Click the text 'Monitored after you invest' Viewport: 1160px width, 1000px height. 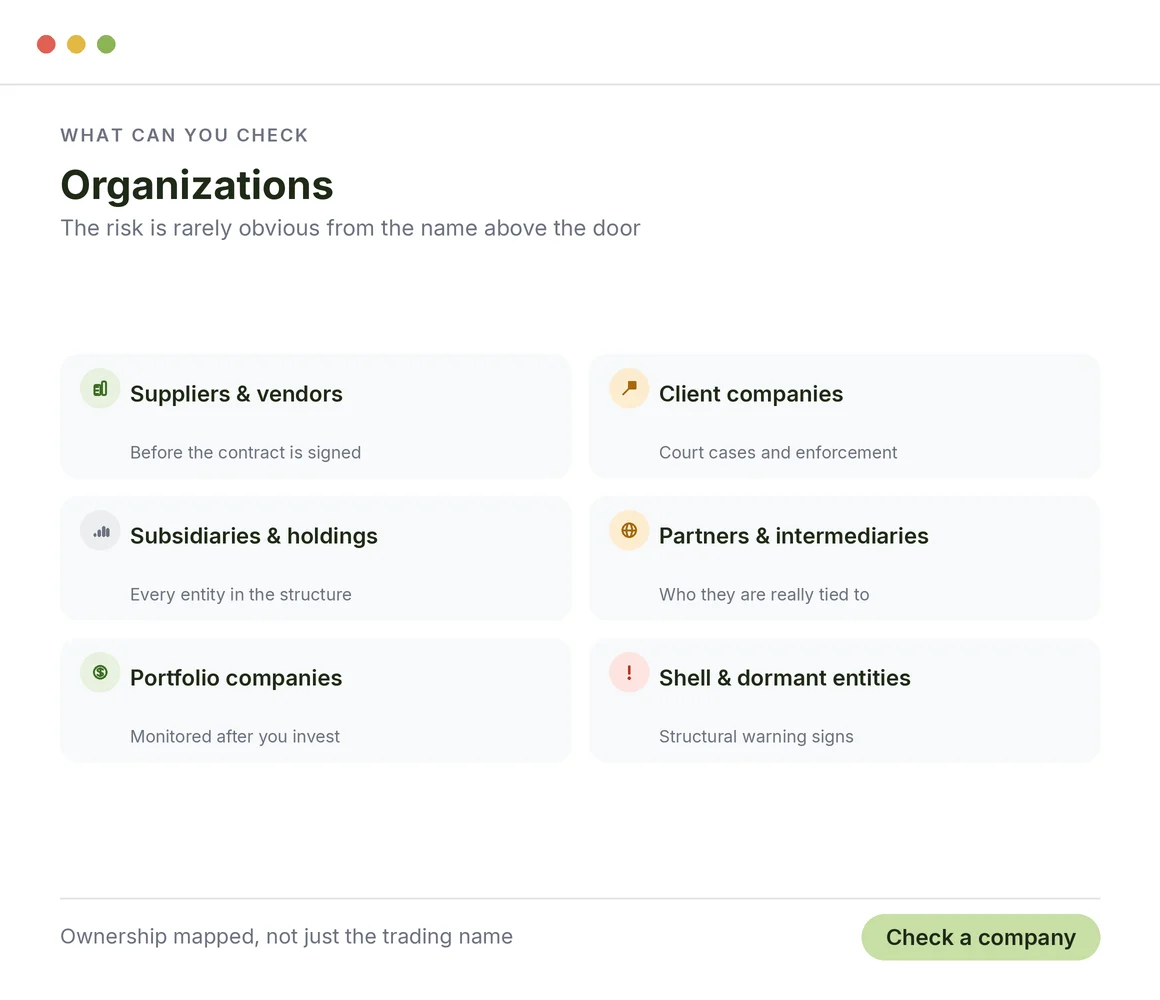[235, 737]
